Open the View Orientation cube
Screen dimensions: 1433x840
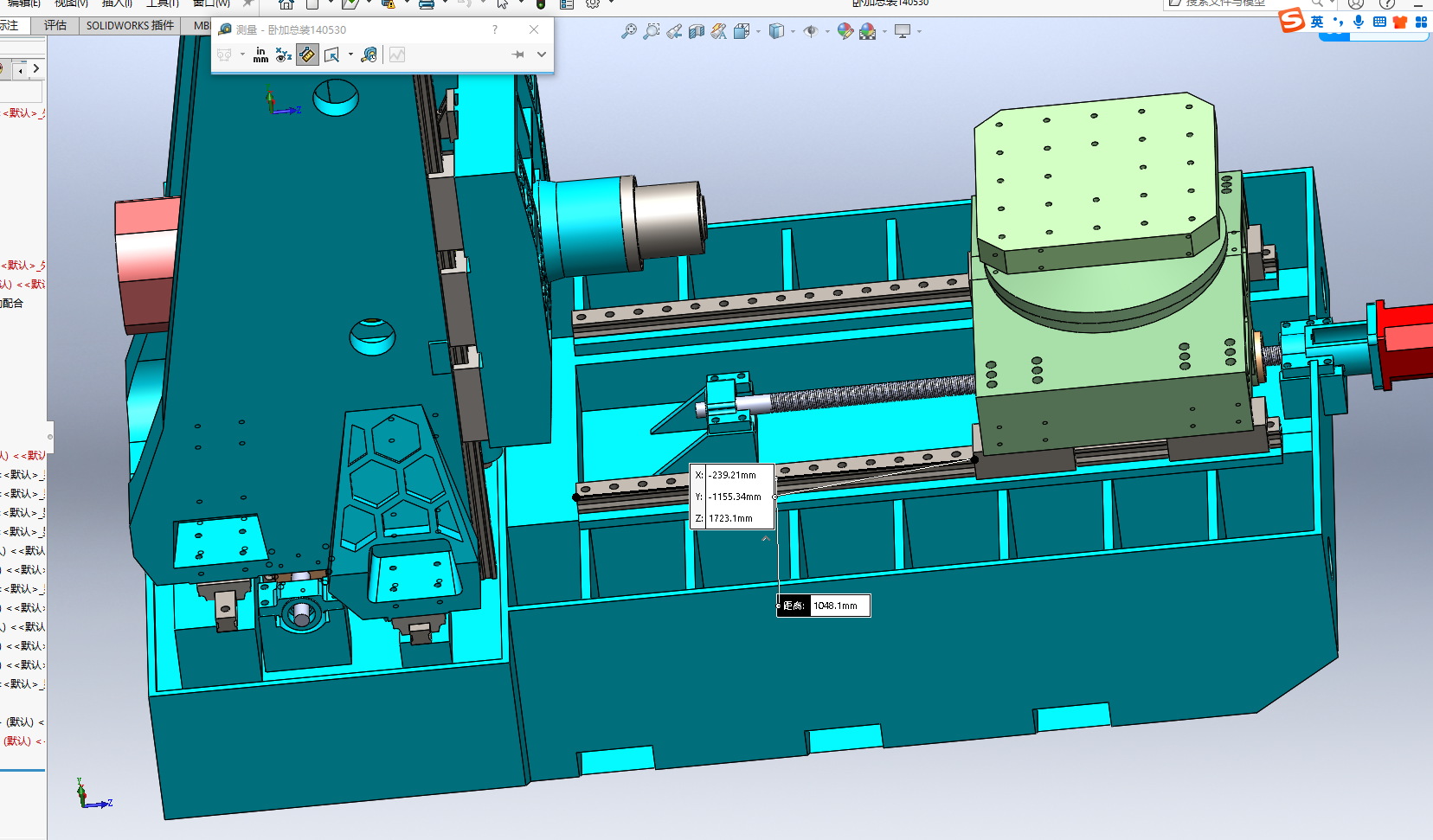coord(742,31)
